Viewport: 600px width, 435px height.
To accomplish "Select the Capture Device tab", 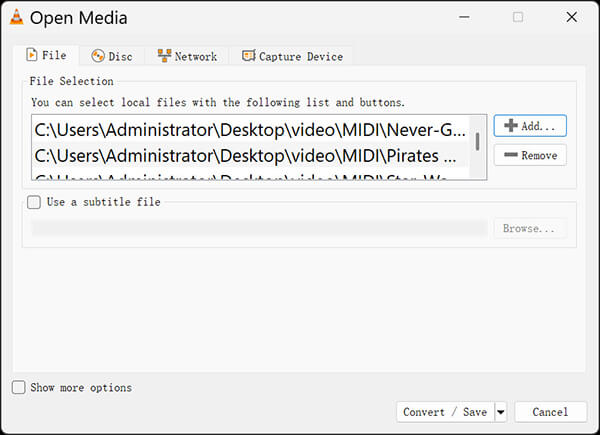I will pos(292,56).
